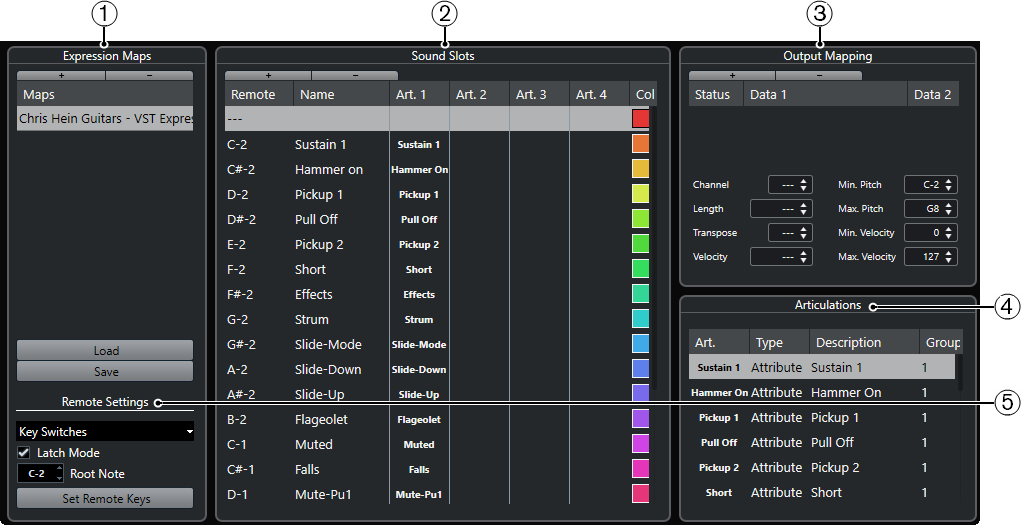Adjust the Length stepper arrows
The height and width of the screenshot is (525, 1021).
click(805, 208)
